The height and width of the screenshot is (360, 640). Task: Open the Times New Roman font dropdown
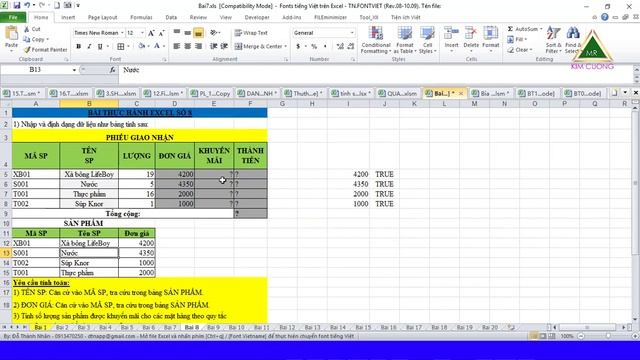[122, 33]
